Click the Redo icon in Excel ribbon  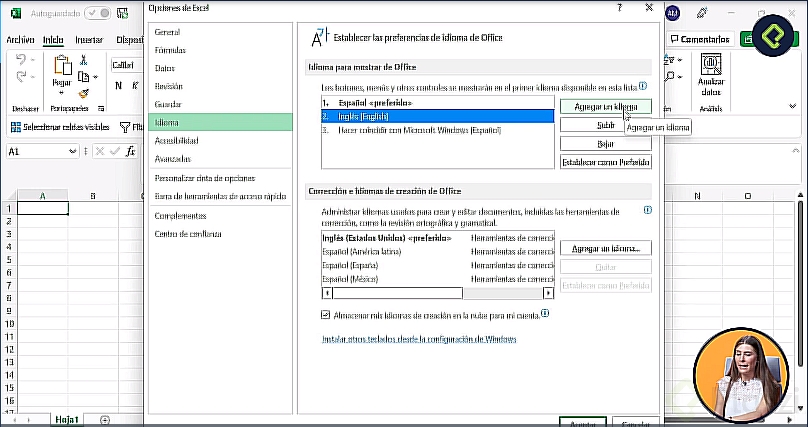pos(21,77)
